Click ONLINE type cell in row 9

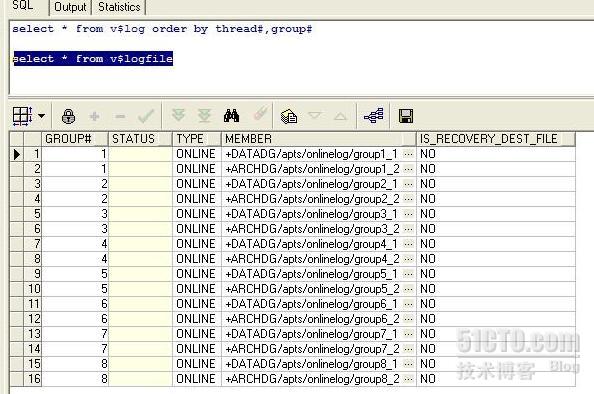tap(197, 274)
